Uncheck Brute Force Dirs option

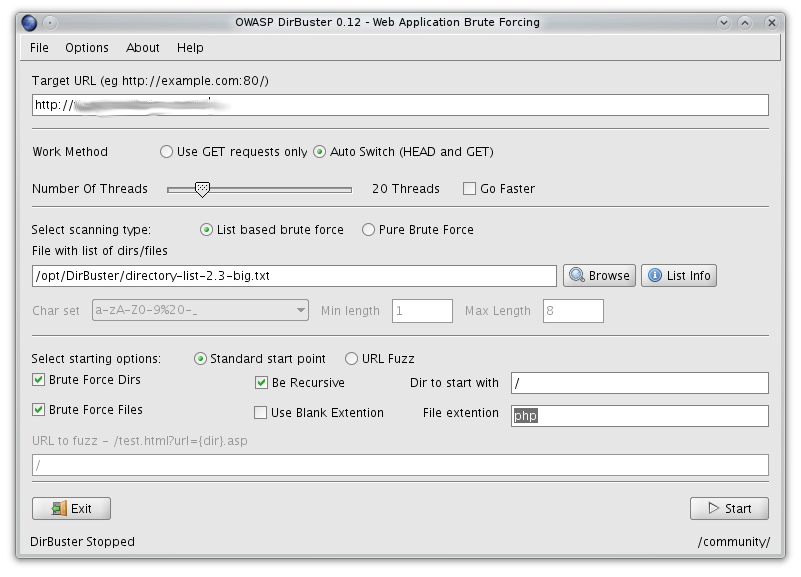click(39, 380)
